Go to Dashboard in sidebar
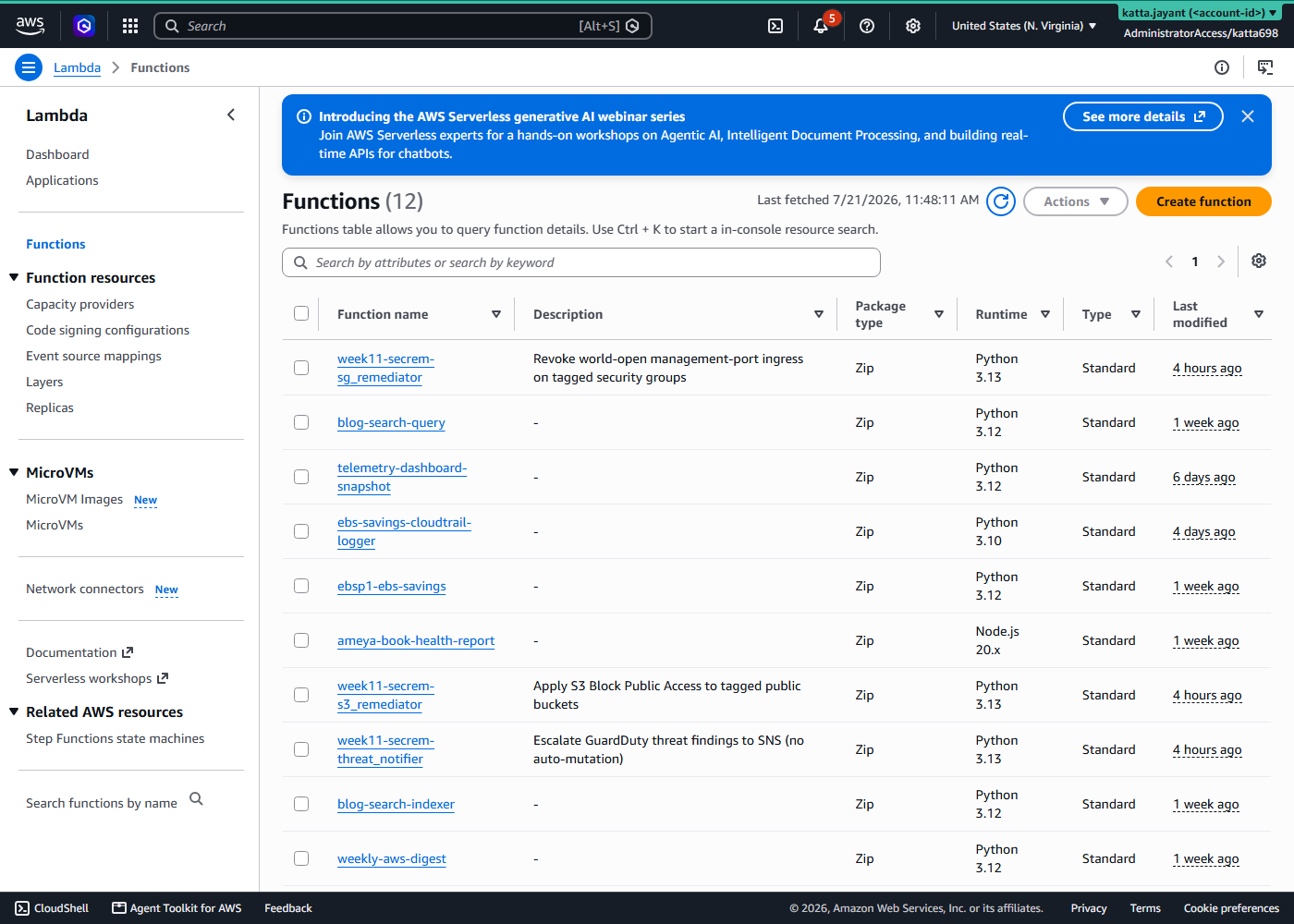 (57, 154)
